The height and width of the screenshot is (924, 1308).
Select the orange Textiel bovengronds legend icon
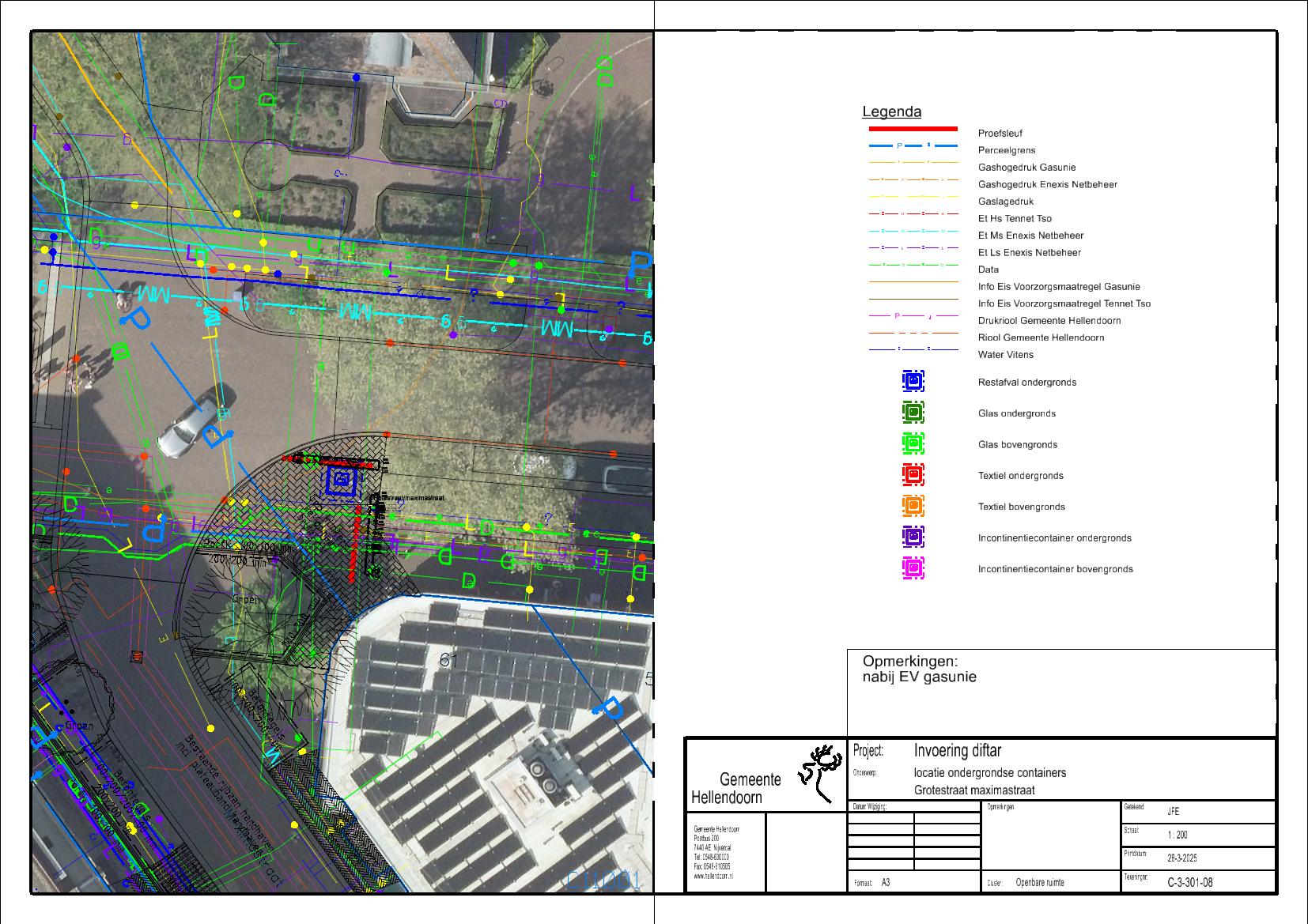point(913,506)
